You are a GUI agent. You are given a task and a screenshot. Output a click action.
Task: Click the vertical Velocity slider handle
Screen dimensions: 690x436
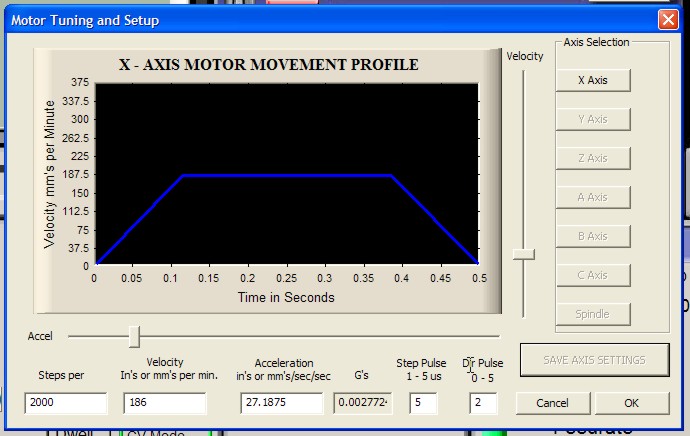coord(523,255)
